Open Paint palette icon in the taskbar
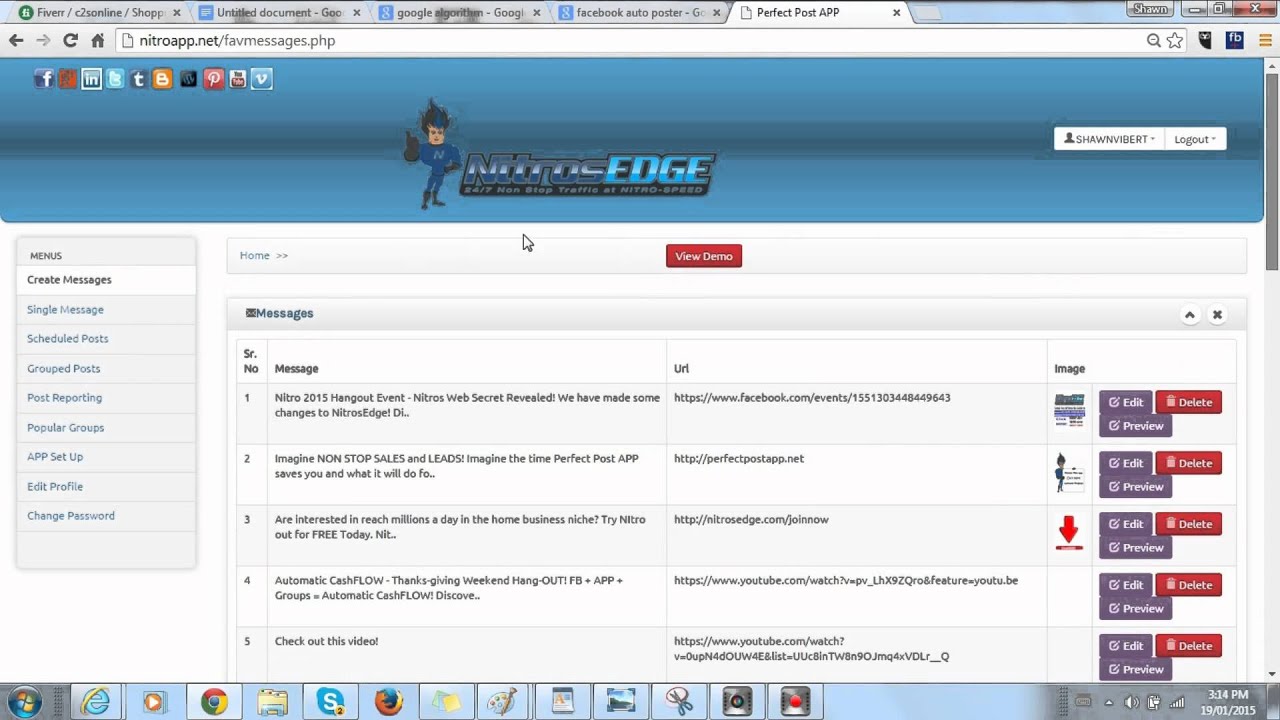 pos(500,702)
